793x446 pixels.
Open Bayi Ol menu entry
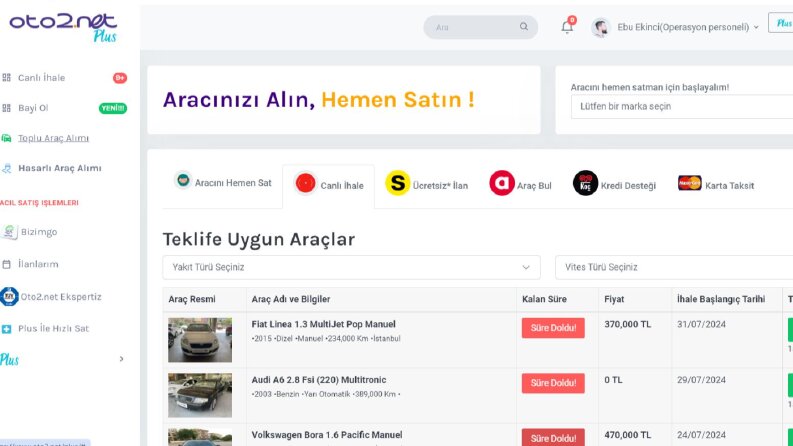[33, 108]
